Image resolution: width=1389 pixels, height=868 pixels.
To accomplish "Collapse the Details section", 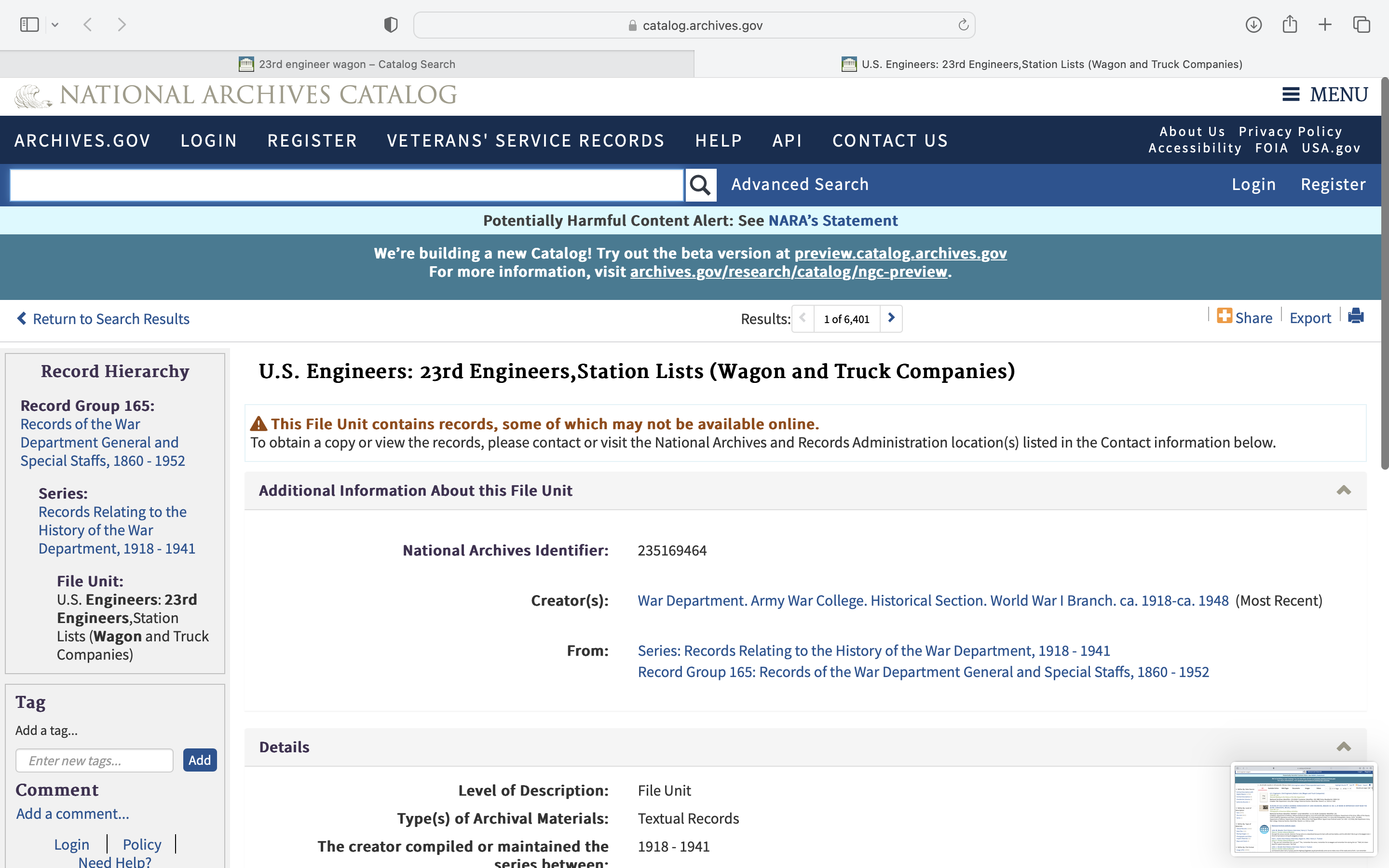I will point(1343,747).
